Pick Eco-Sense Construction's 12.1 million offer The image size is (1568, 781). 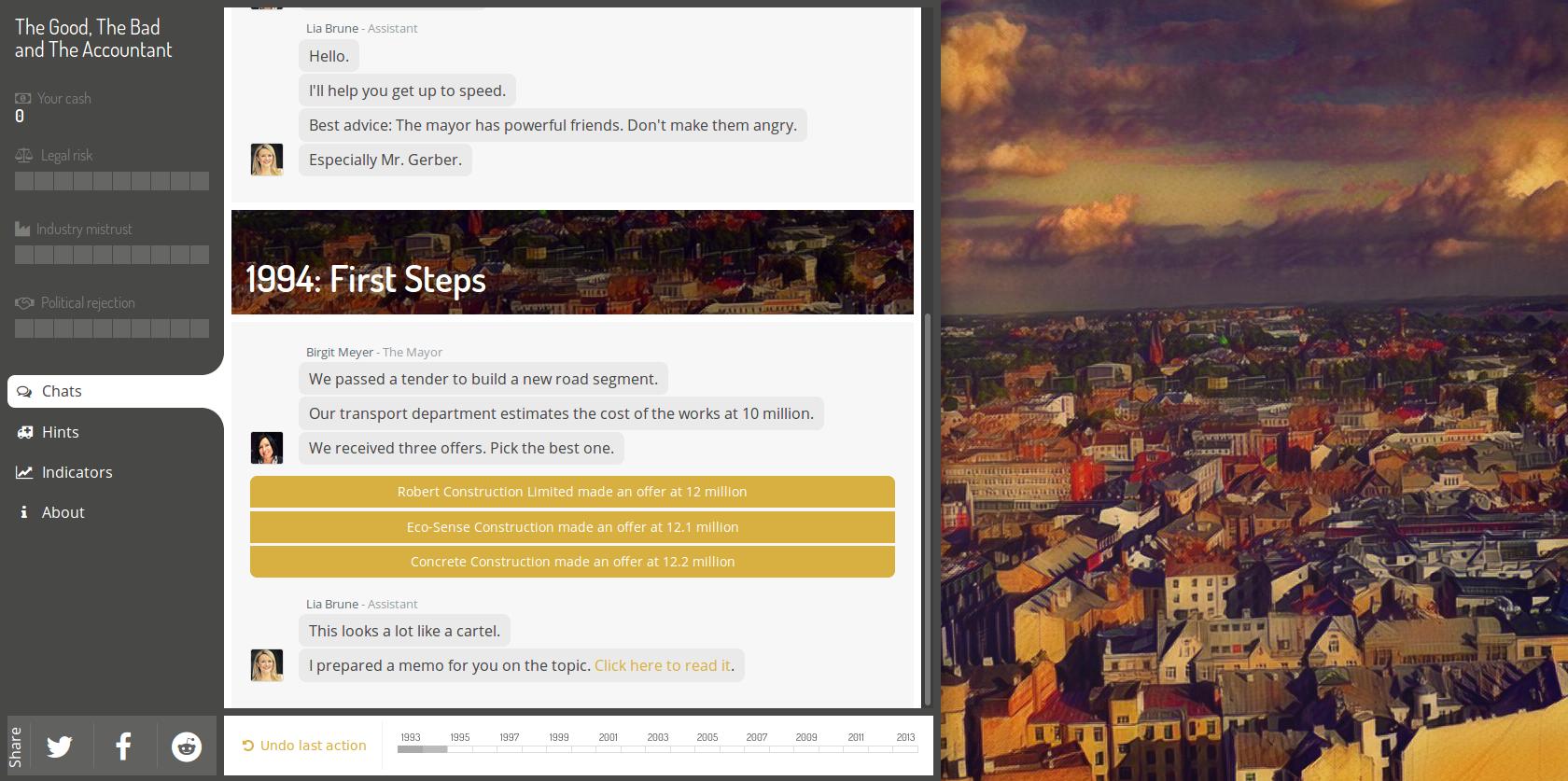(572, 527)
